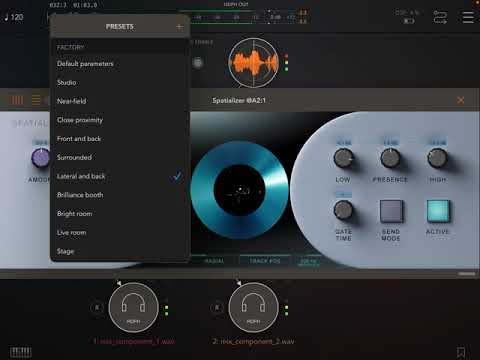This screenshot has height=360, width=480.
Task: Select the mix_component_1.wav channel label
Action: (x=134, y=341)
